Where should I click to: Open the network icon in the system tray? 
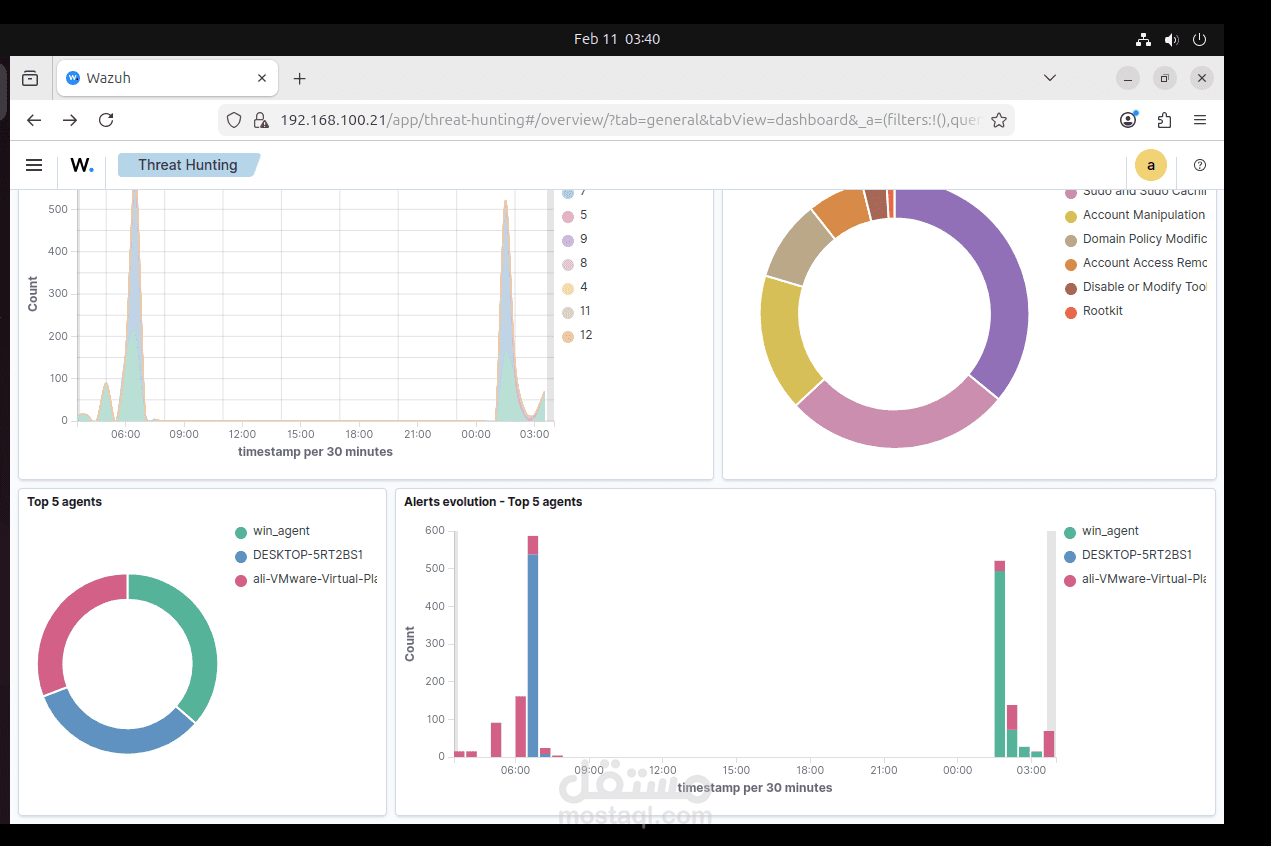[1143, 39]
